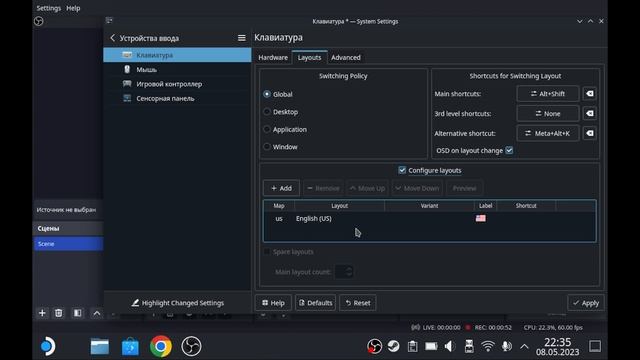Adjust the Main layout count spinner
The height and width of the screenshot is (360, 640).
(344, 272)
